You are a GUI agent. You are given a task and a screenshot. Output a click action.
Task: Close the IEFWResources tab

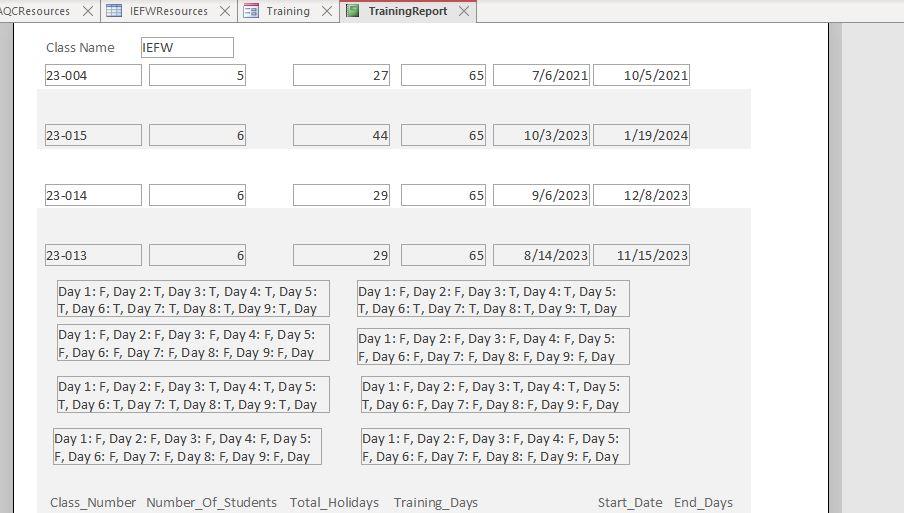point(225,11)
